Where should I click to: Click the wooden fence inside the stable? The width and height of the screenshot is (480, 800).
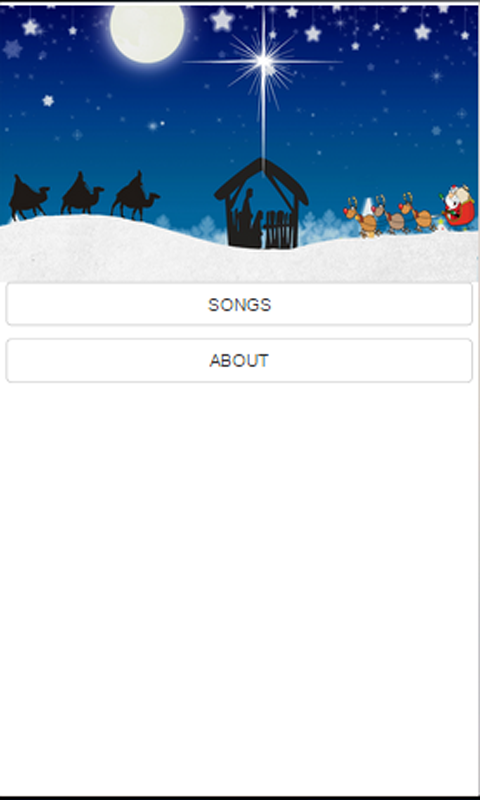click(280, 228)
